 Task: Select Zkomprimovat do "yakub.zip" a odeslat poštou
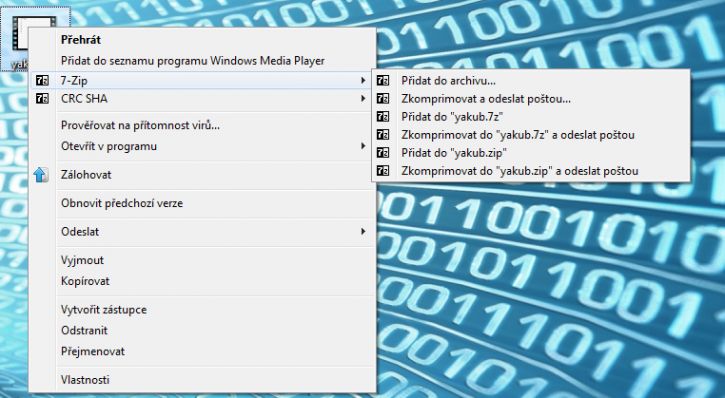[x=531, y=171]
